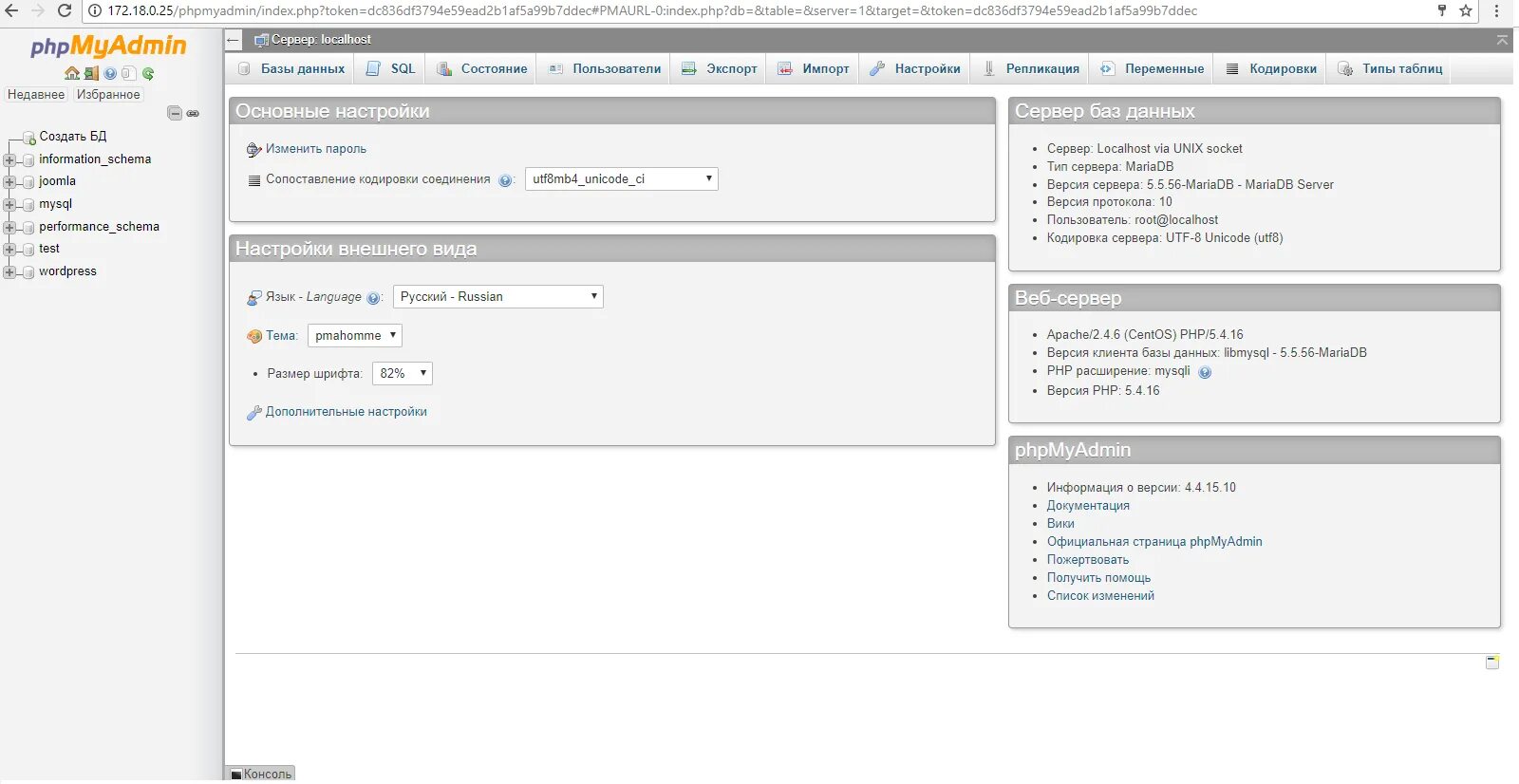Open the mysql database
Screen dimensions: 1519x784
pos(55,204)
